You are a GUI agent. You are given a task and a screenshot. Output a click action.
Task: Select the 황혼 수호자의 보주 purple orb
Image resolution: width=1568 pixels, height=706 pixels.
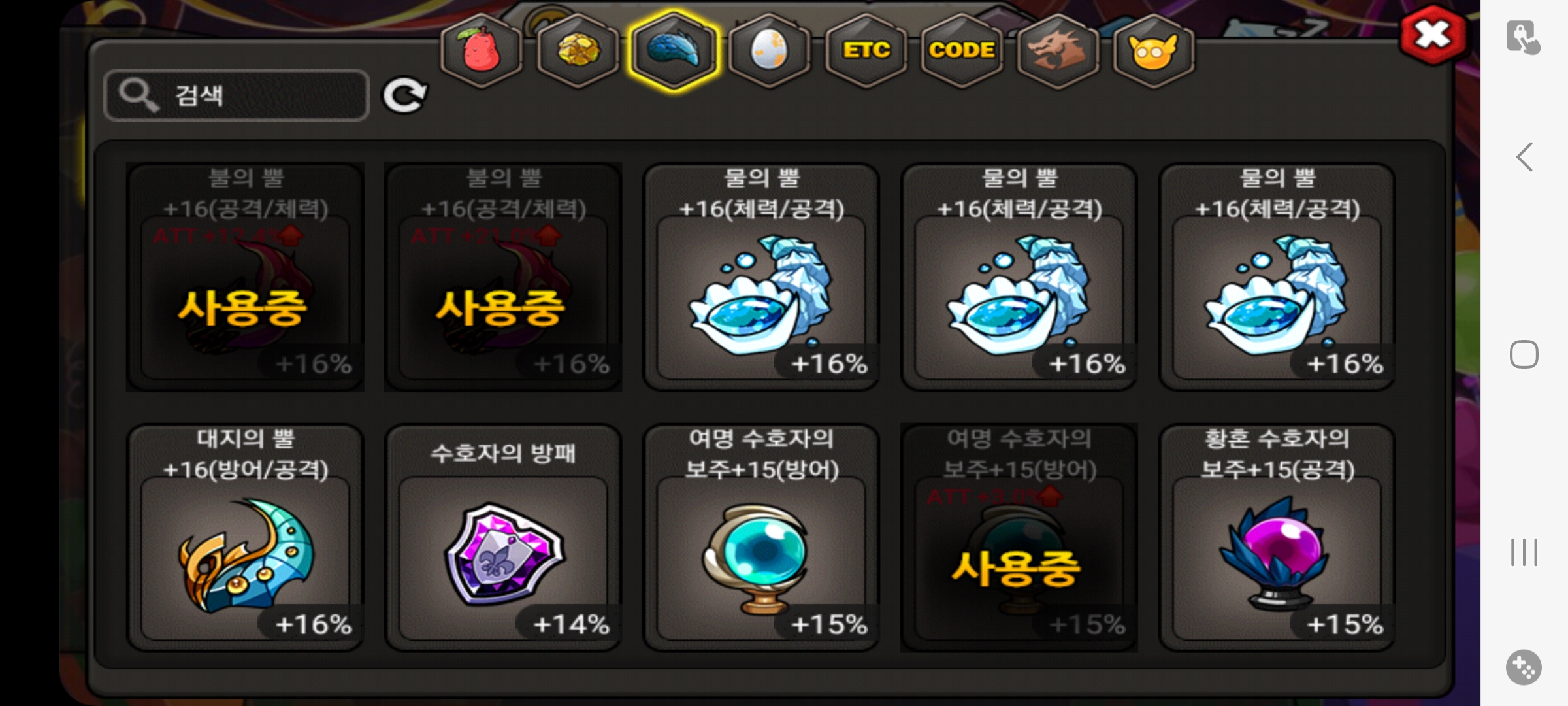tap(1277, 537)
